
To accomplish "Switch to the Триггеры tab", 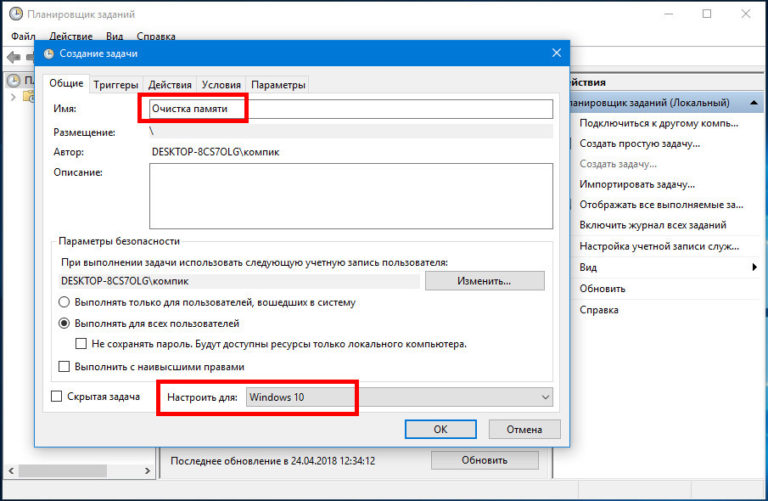I will 116,85.
